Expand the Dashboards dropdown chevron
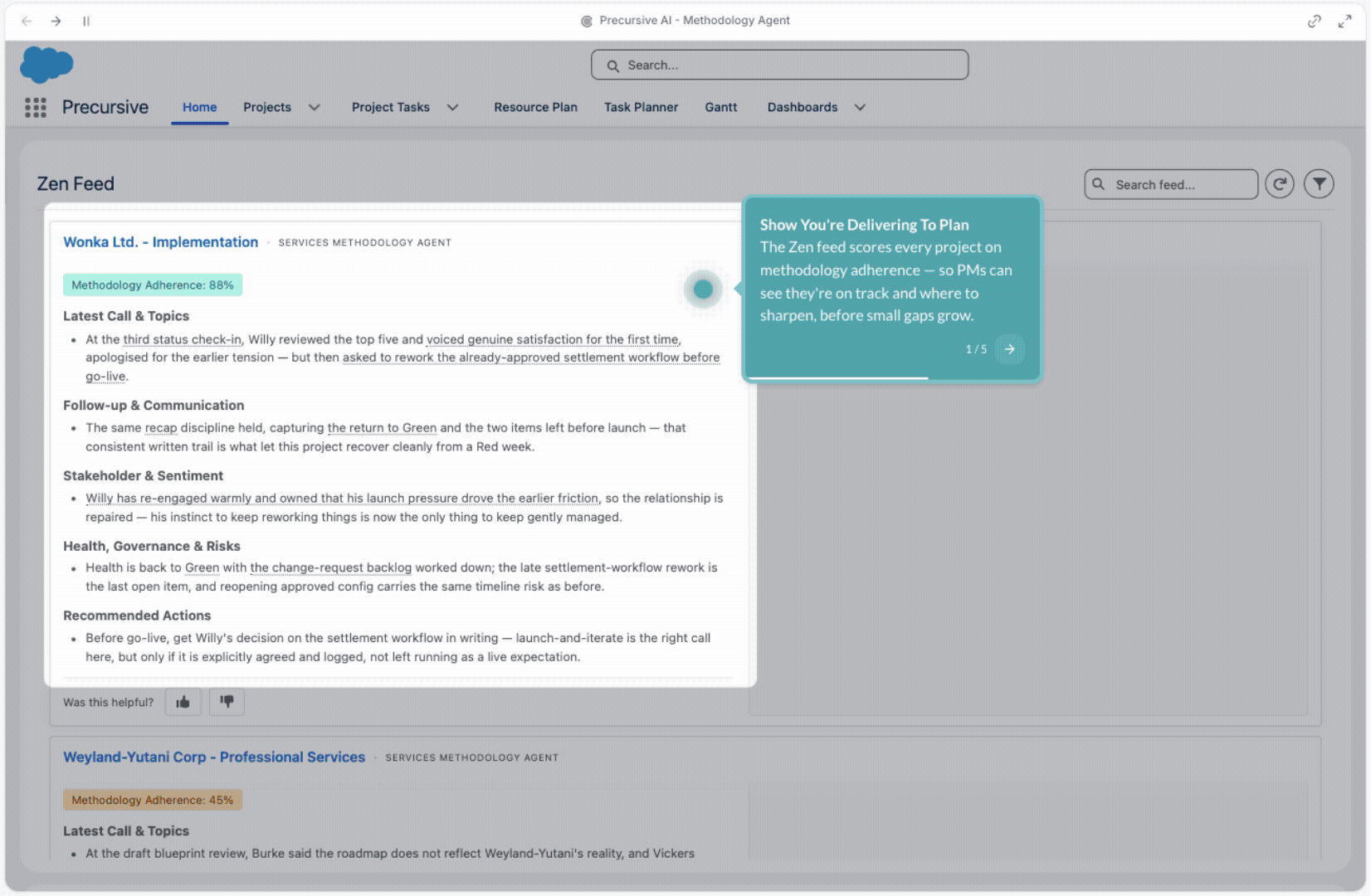The width and height of the screenshot is (1371, 896). tap(861, 107)
